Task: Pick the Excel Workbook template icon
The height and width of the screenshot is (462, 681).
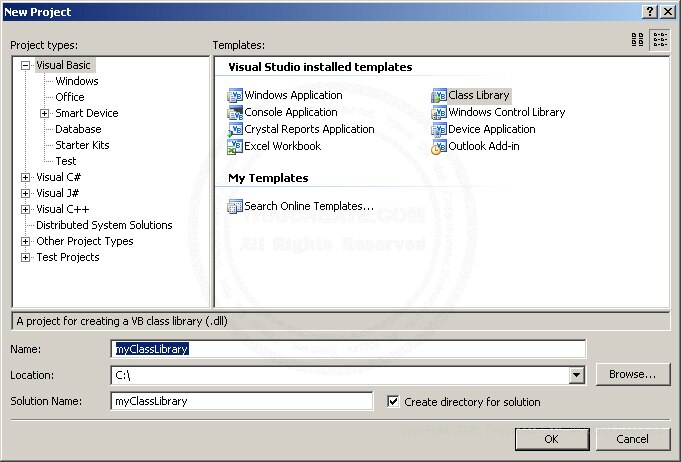Action: [235, 146]
